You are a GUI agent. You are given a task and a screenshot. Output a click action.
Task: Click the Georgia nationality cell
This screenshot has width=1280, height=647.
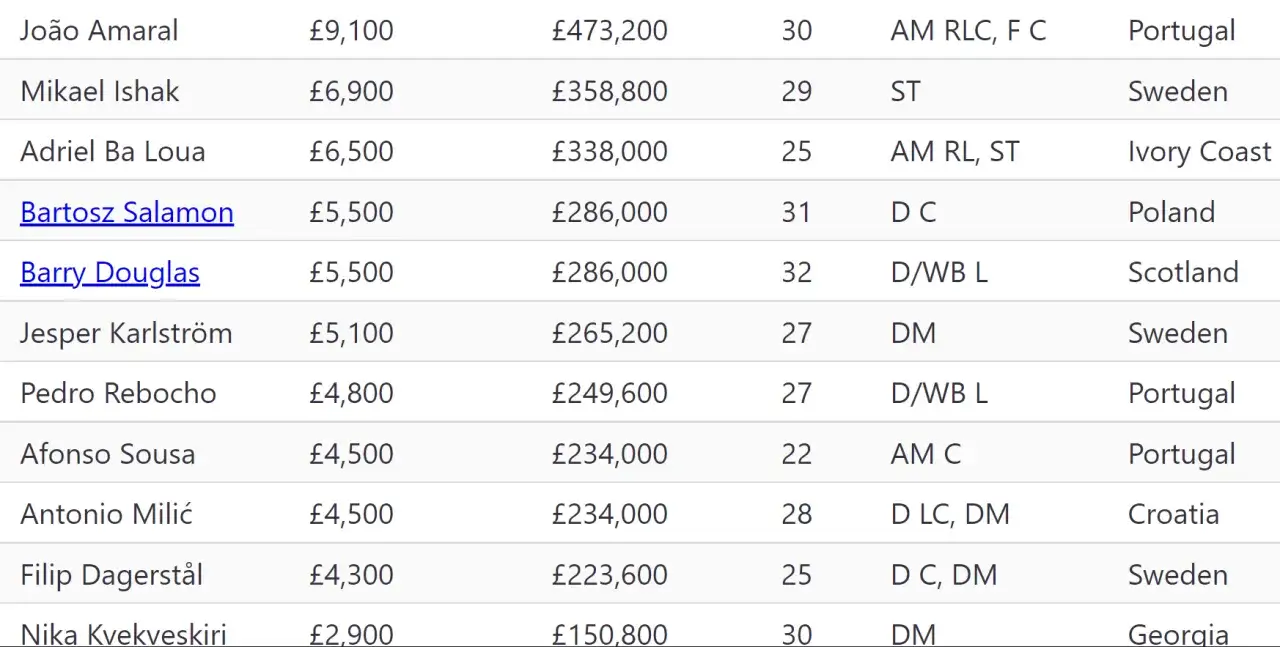tap(1178, 633)
